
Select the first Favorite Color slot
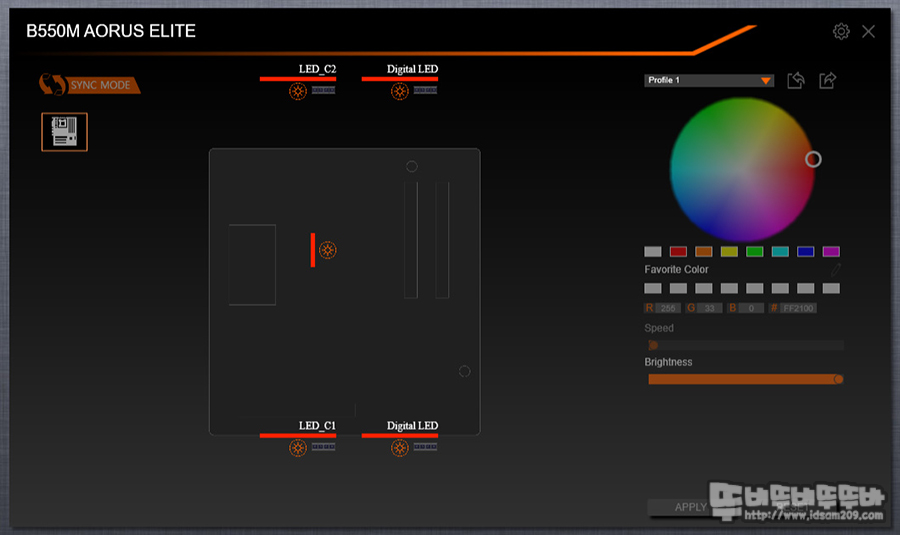click(653, 288)
